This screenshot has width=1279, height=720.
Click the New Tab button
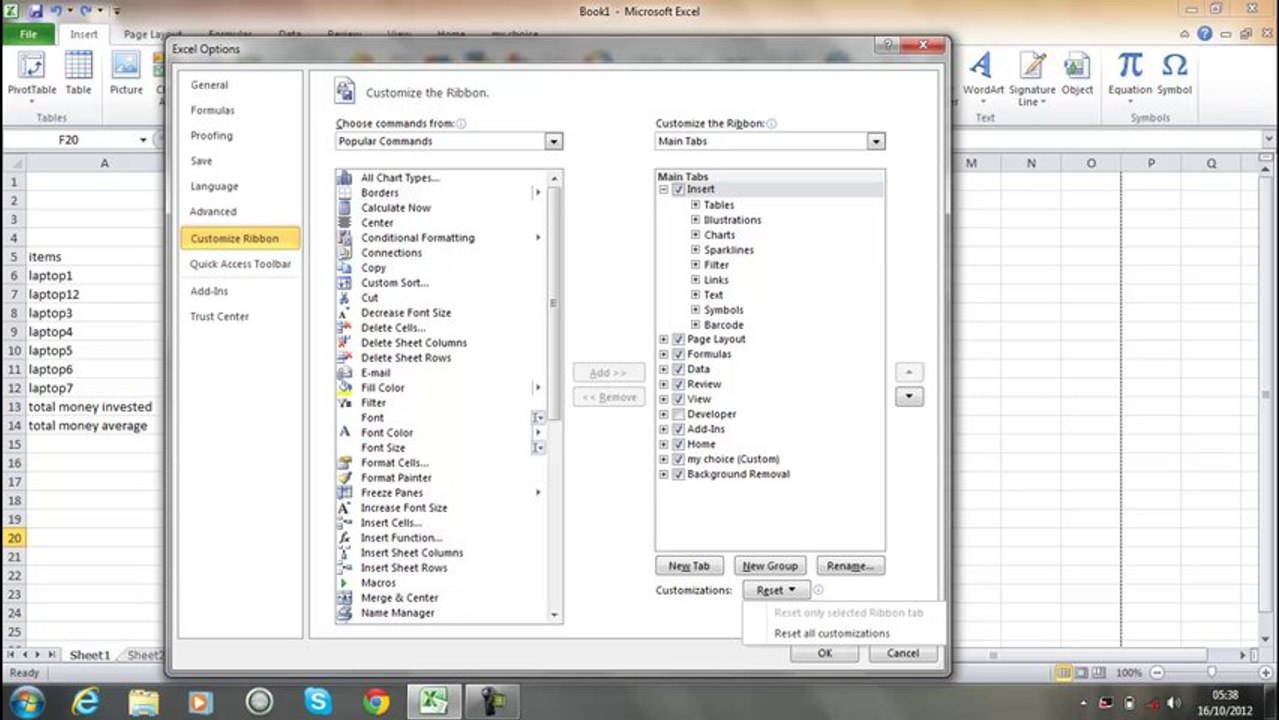coord(689,566)
